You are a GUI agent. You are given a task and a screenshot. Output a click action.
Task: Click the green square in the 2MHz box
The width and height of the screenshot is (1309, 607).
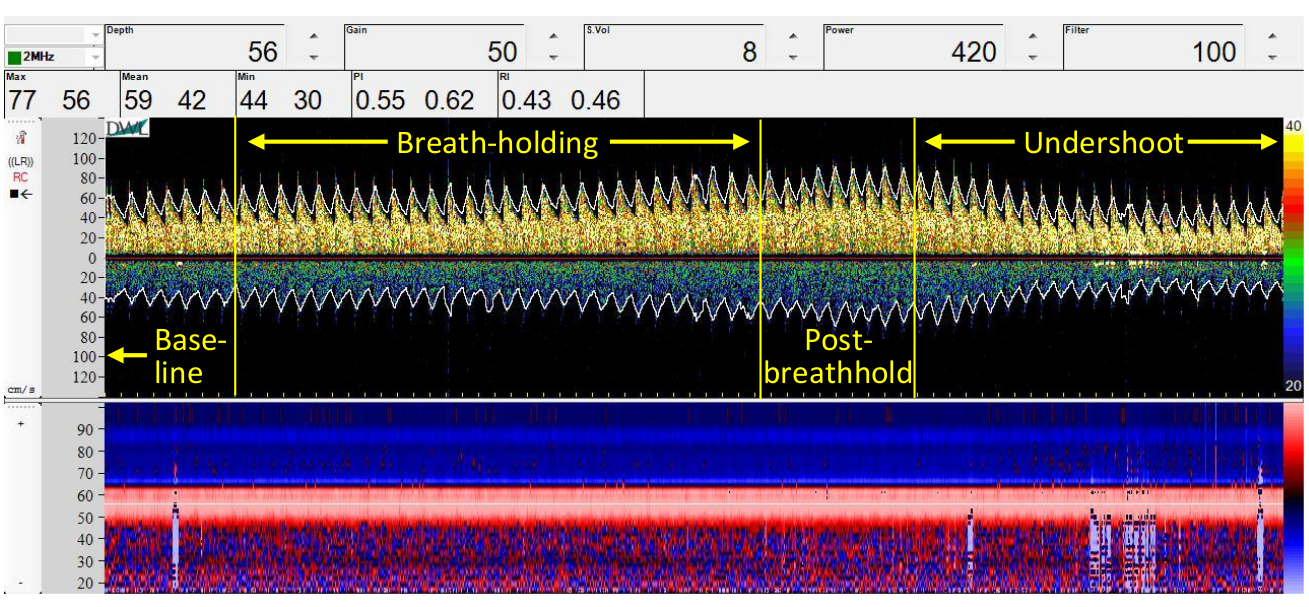(x=14, y=57)
